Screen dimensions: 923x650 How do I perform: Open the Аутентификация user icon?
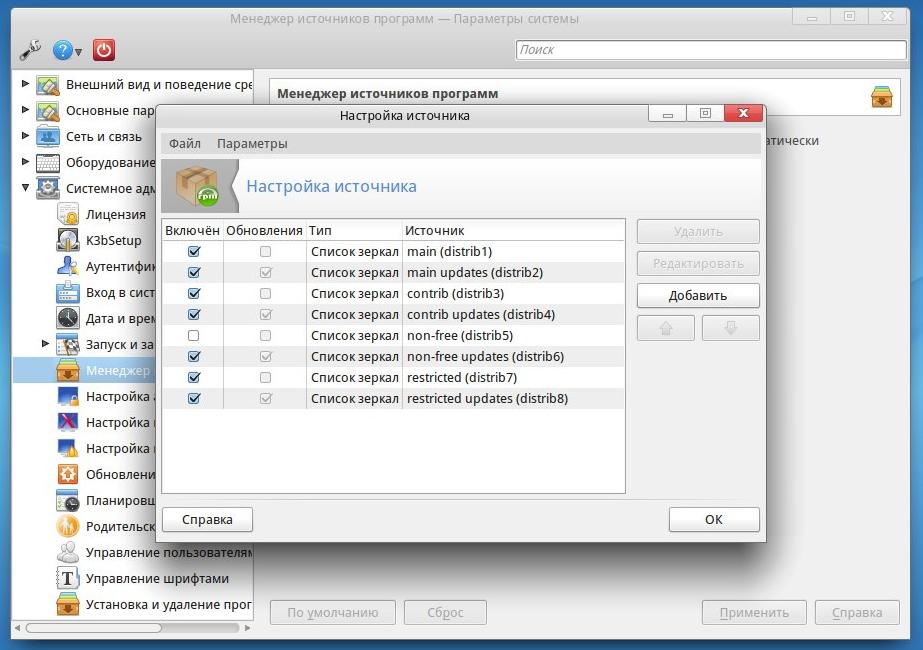tap(68, 266)
